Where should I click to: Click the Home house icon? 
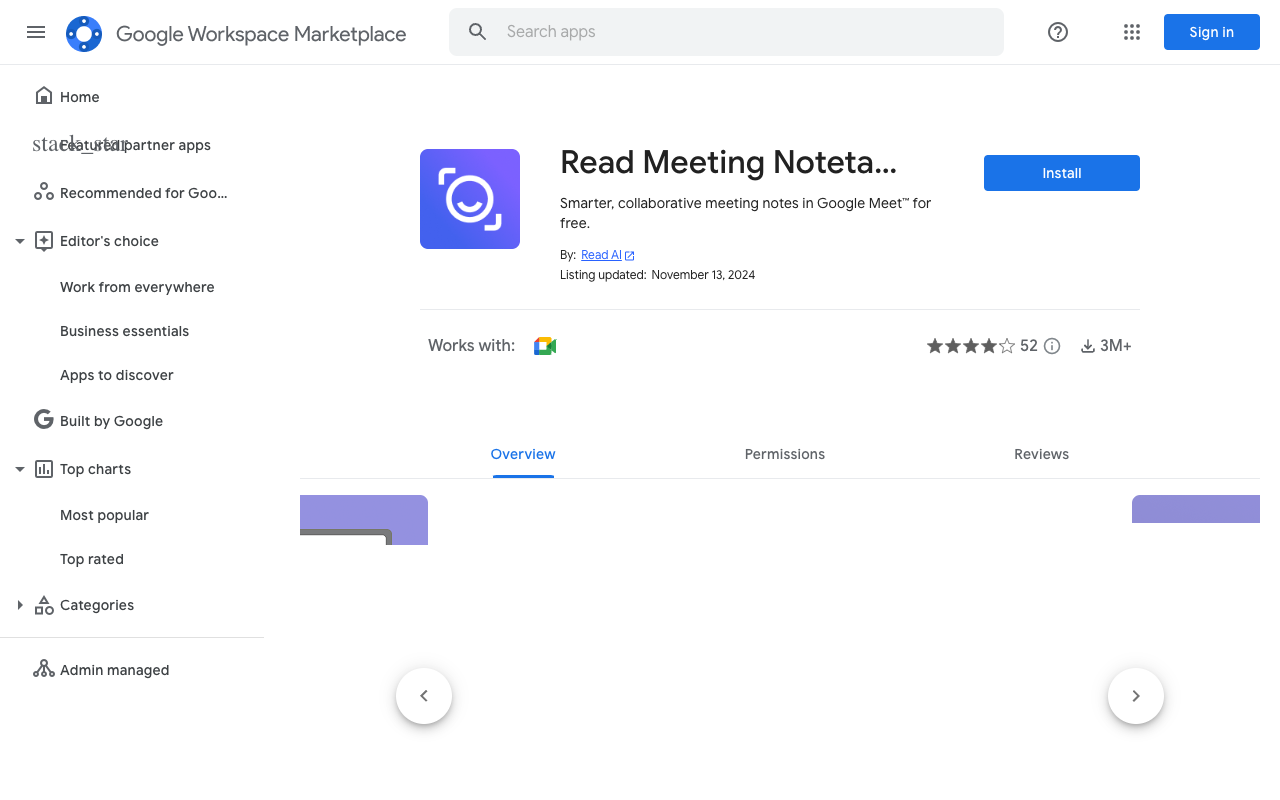click(44, 96)
